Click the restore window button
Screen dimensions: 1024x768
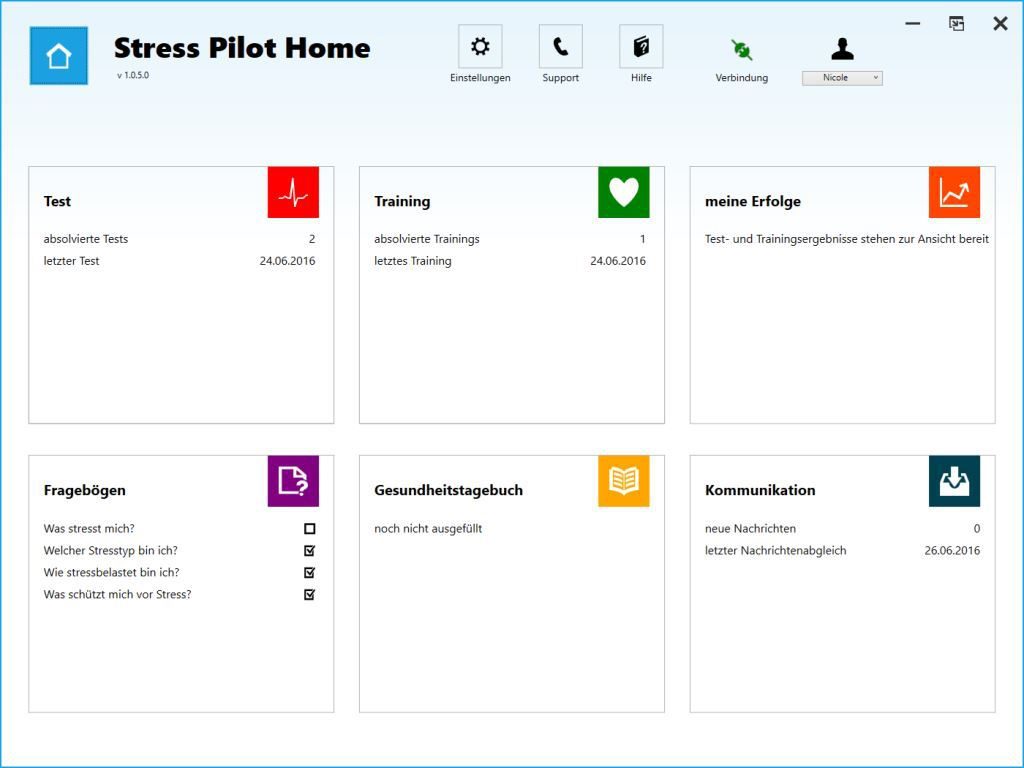click(957, 24)
